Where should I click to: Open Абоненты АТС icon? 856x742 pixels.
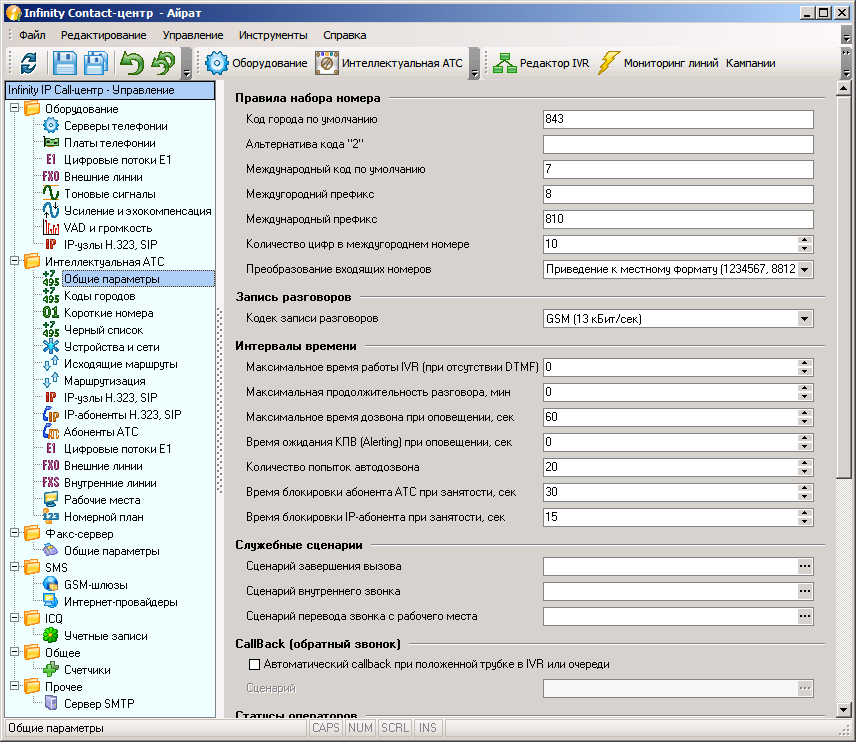point(51,431)
